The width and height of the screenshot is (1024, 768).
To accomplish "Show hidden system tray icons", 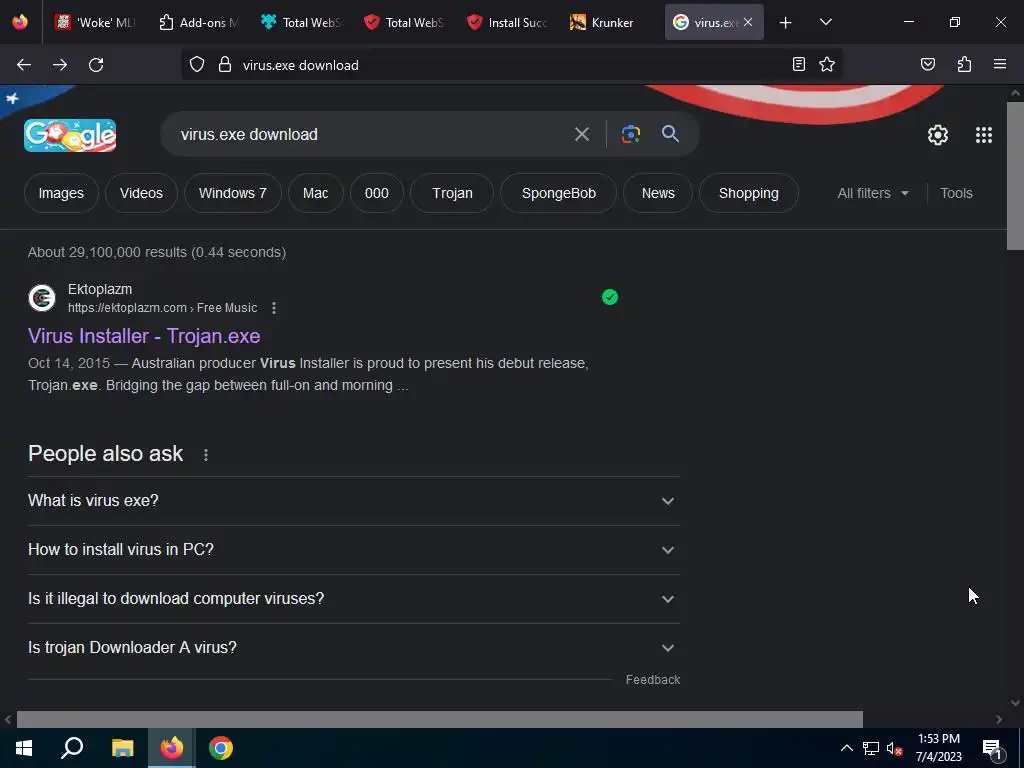I will (846, 748).
